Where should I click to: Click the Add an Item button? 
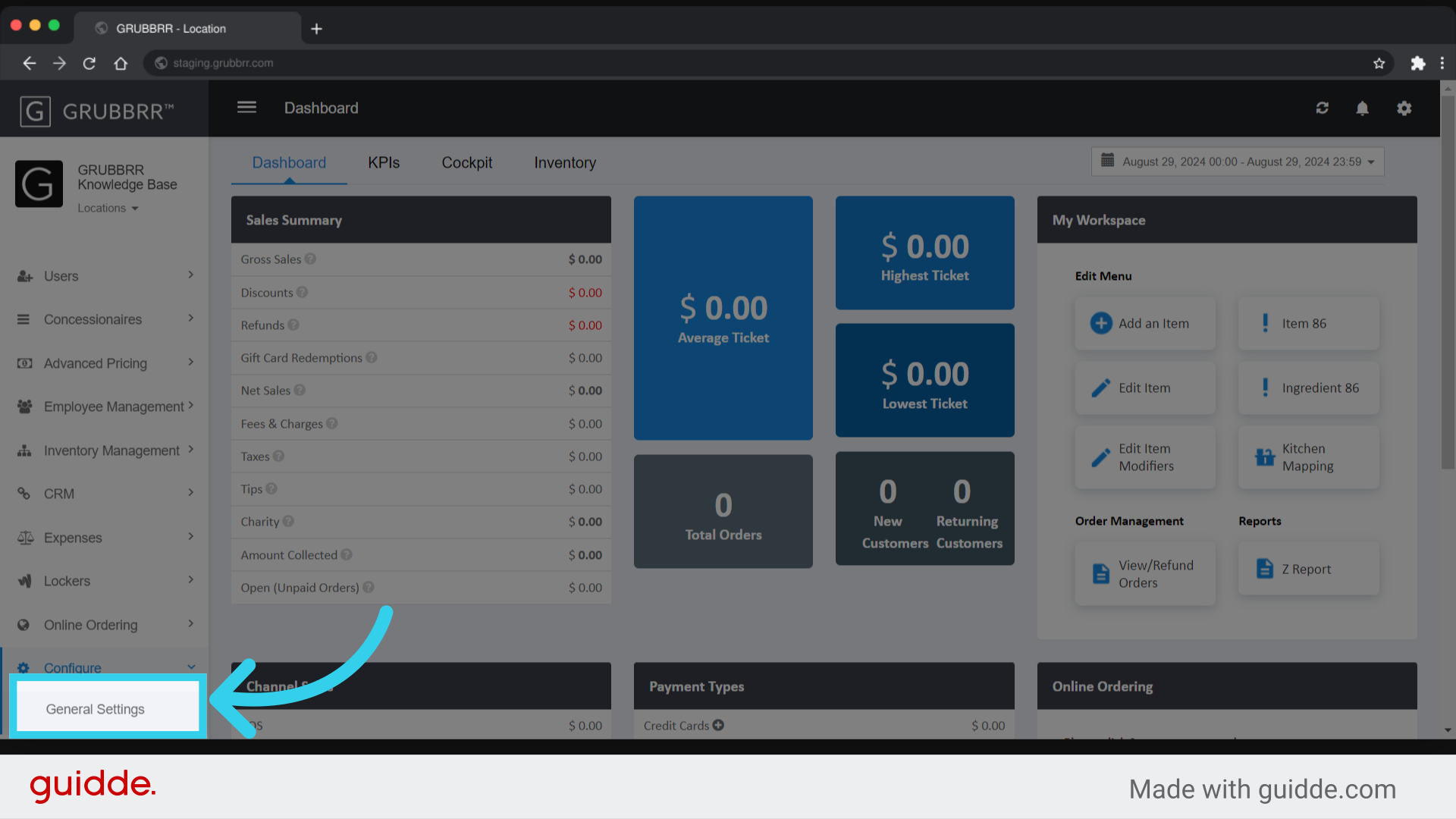1145,323
